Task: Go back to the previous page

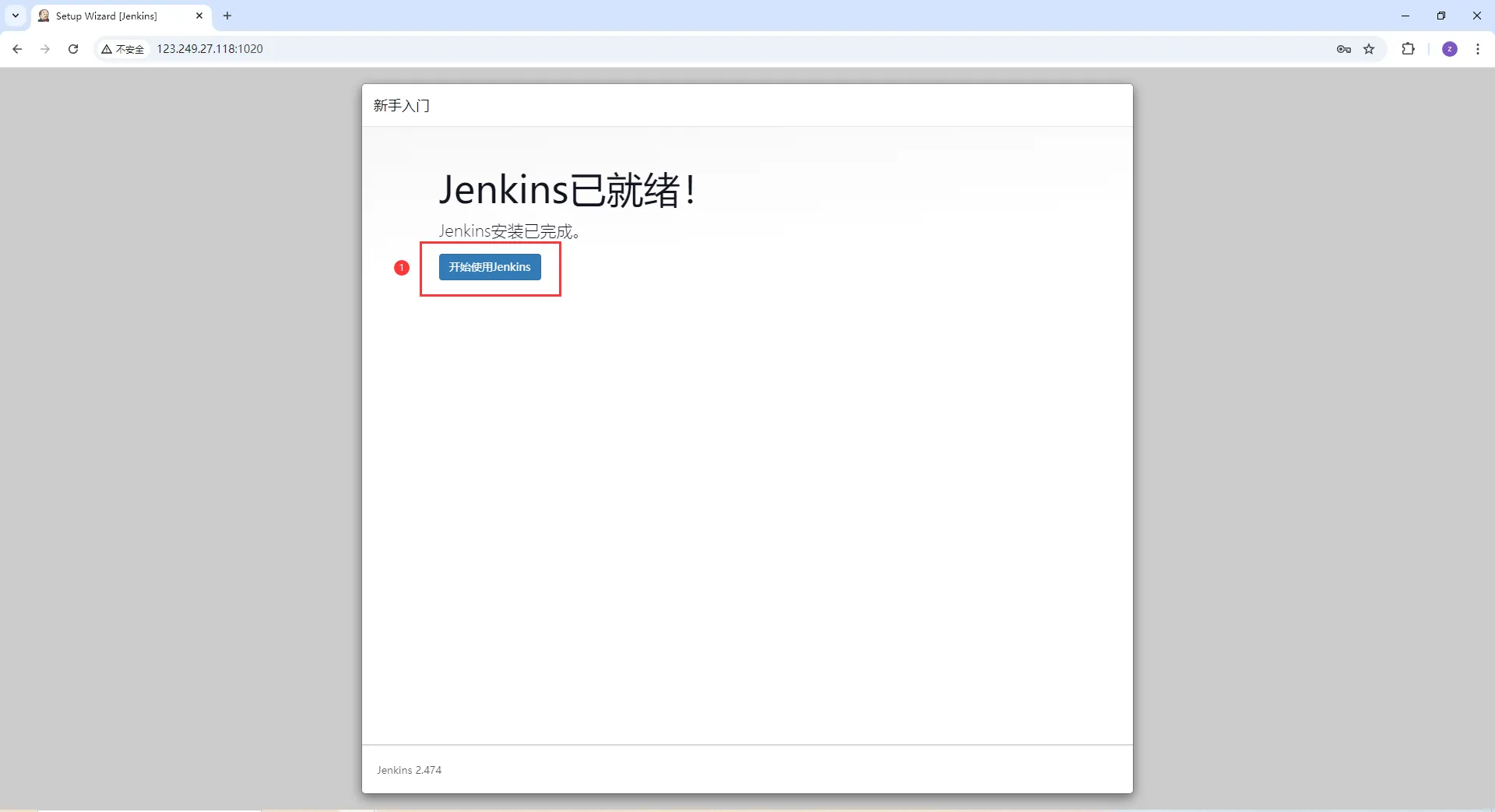Action: click(17, 49)
